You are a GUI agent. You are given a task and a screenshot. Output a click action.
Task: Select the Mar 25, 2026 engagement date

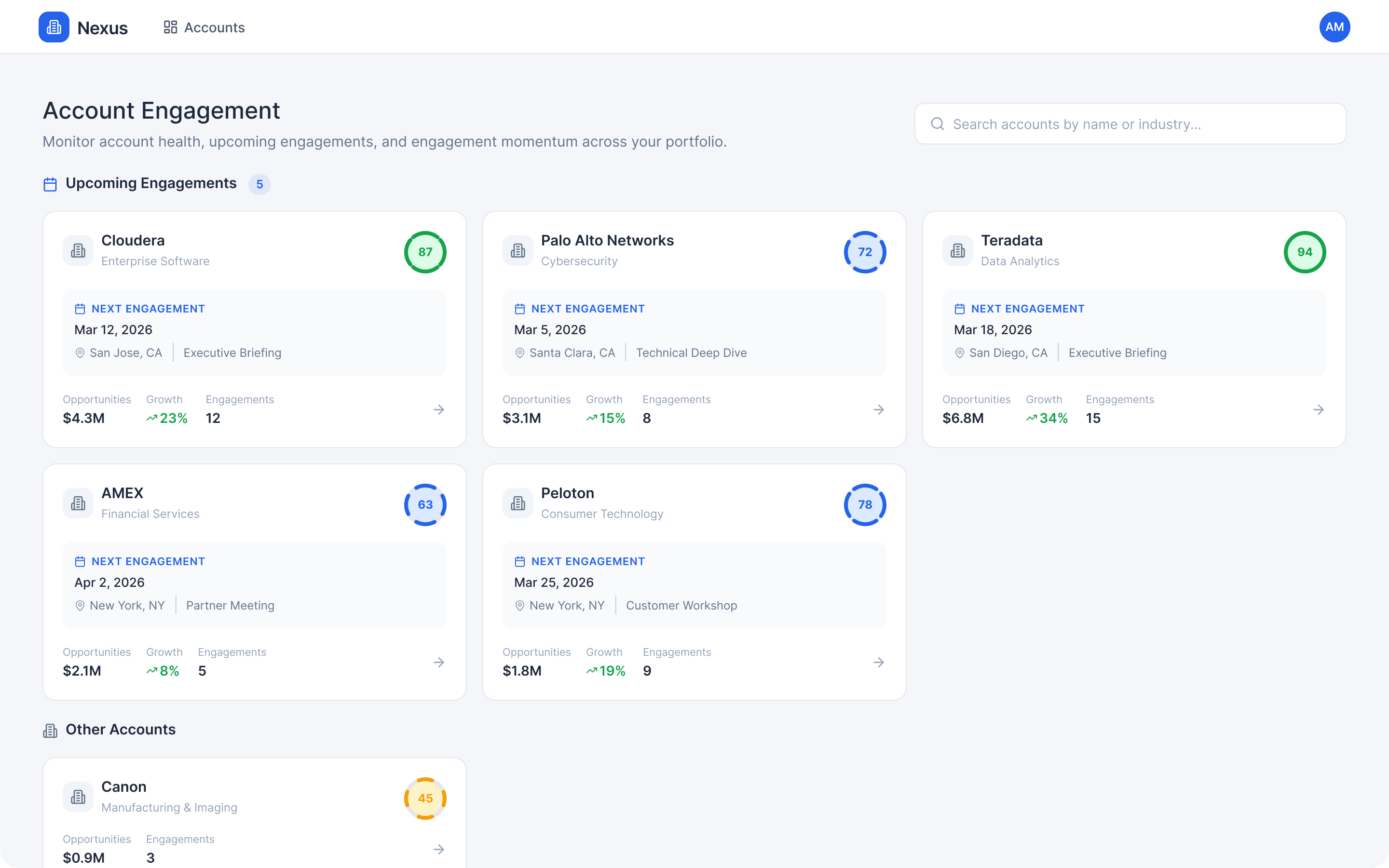(554, 583)
